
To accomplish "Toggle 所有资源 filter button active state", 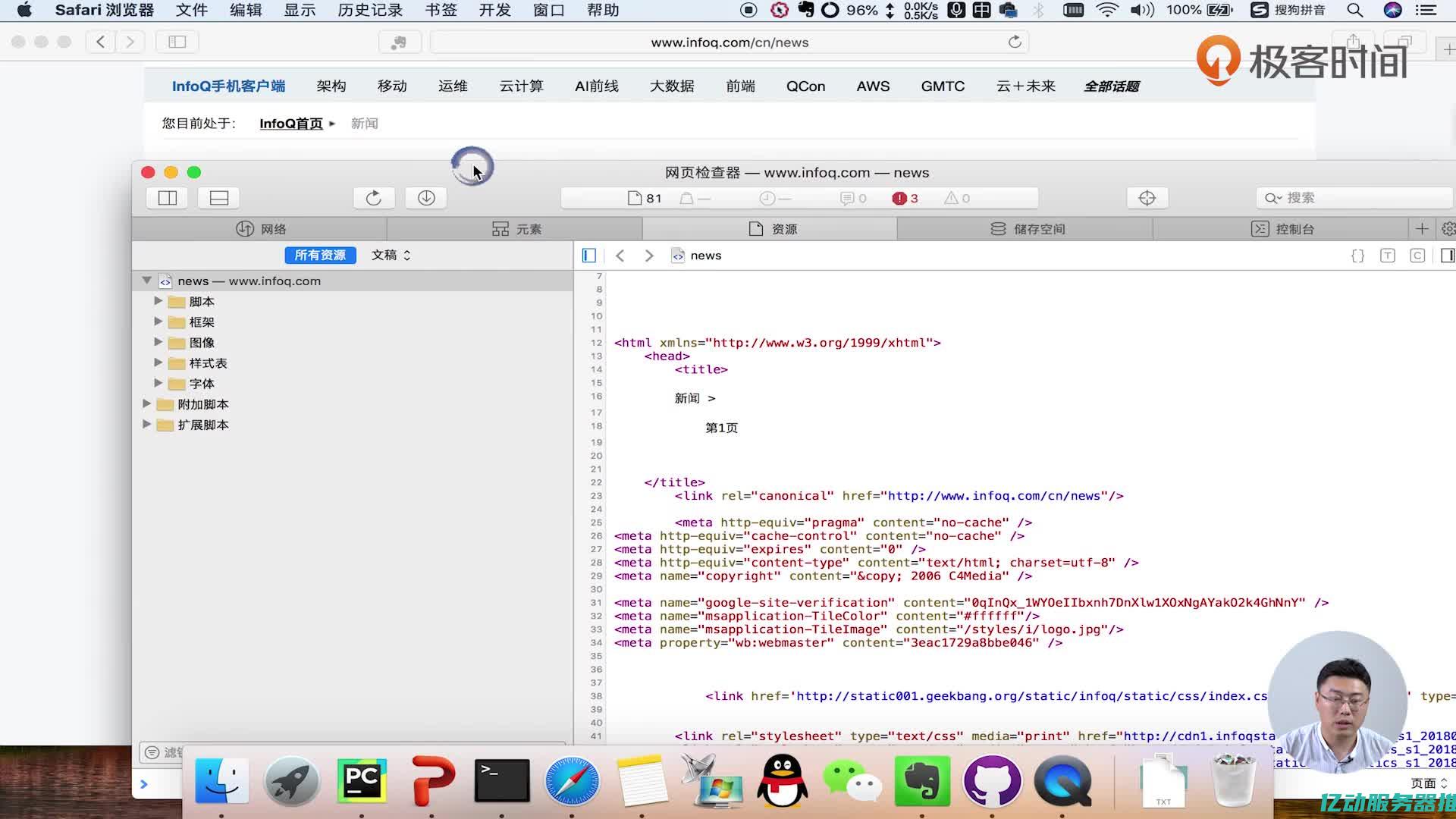I will pos(319,255).
